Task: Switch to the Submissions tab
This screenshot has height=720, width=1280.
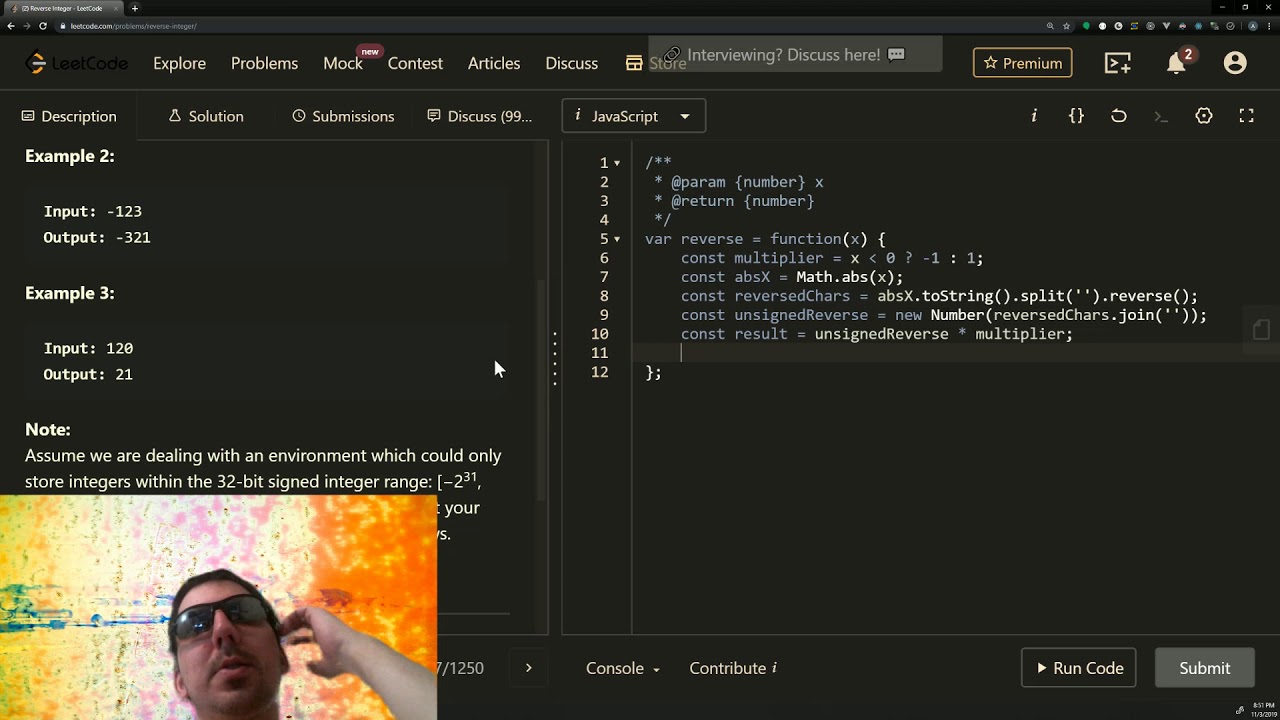Action: coord(343,116)
